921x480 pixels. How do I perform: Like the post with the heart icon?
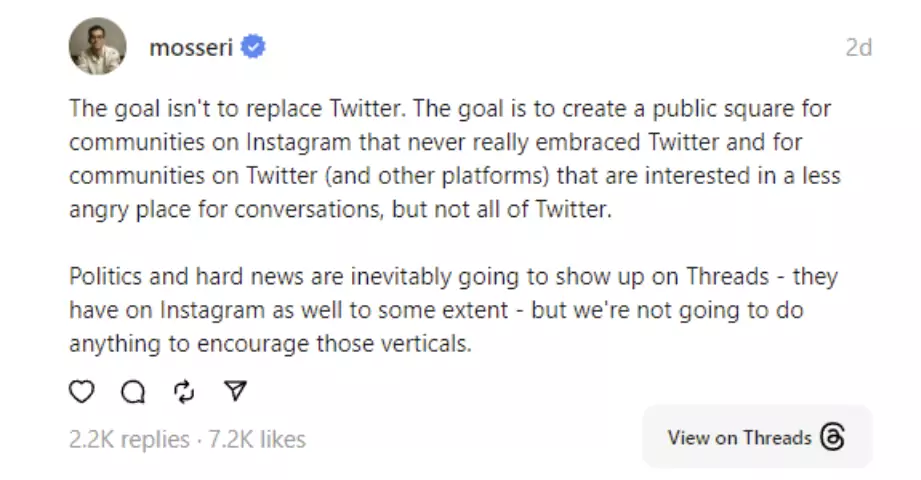tap(82, 391)
